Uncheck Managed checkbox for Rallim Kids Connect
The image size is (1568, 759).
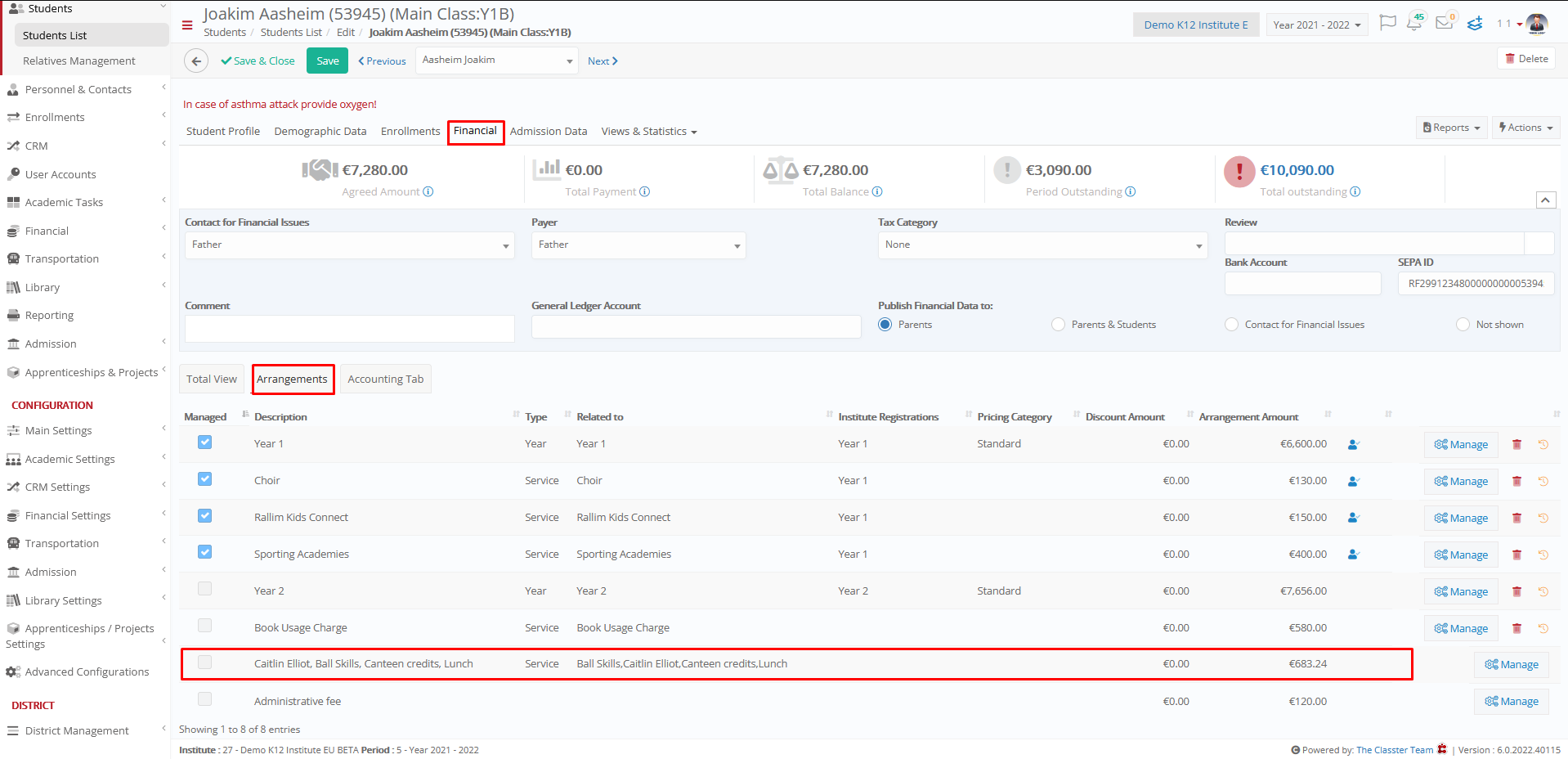tap(205, 516)
